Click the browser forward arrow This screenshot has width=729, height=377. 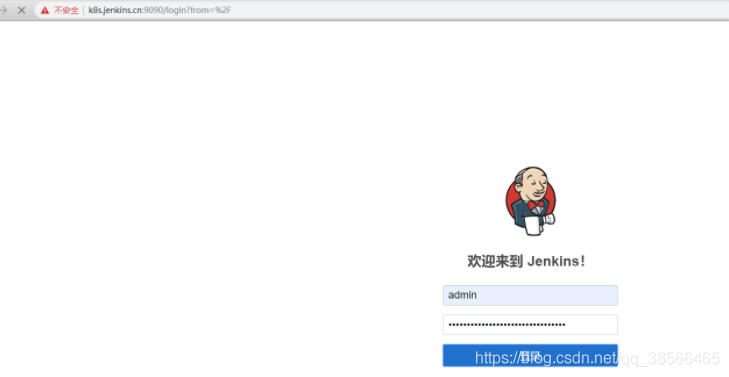pyautogui.click(x=4, y=10)
